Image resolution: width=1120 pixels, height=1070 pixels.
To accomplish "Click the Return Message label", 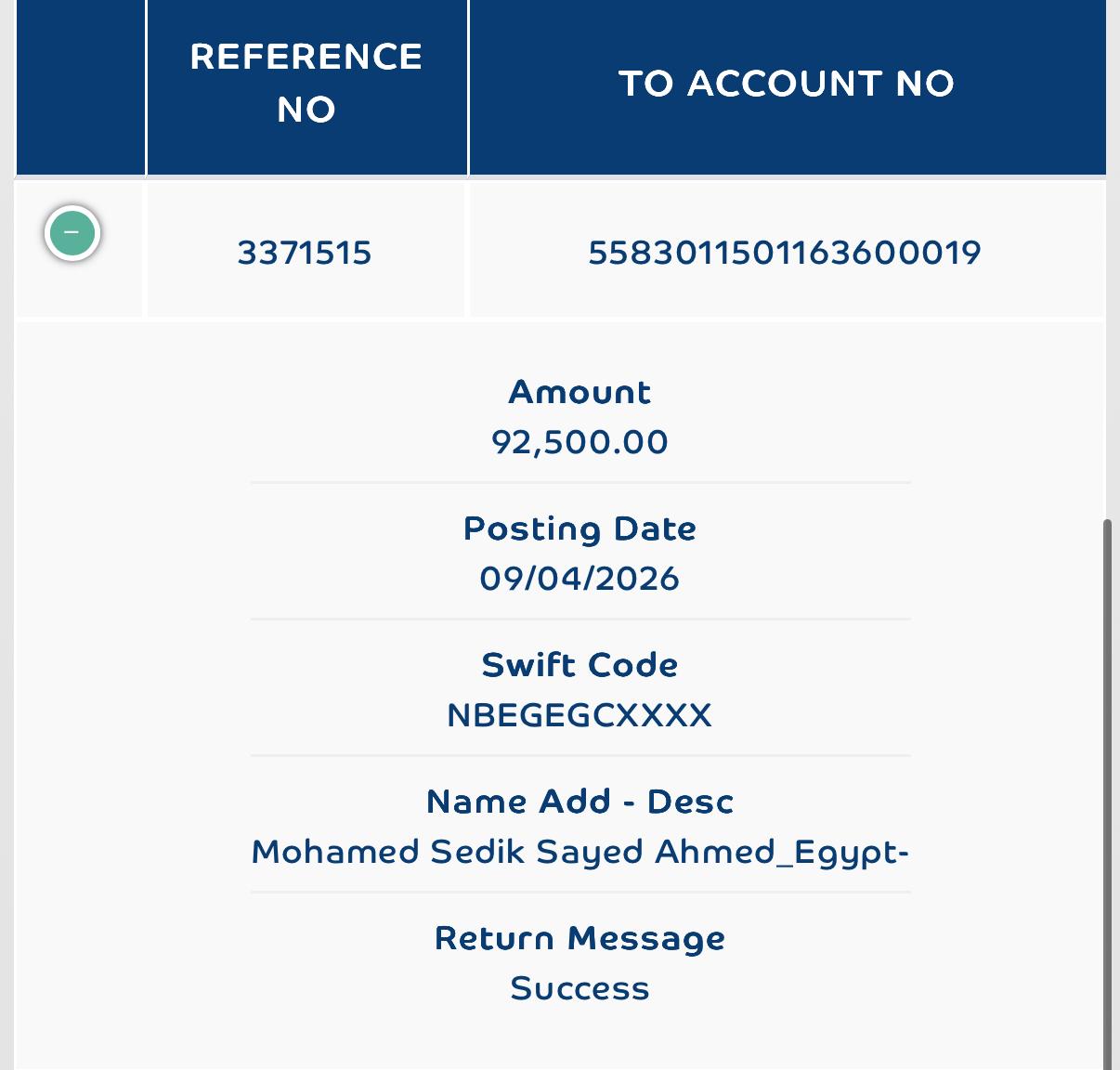I will 580,938.
